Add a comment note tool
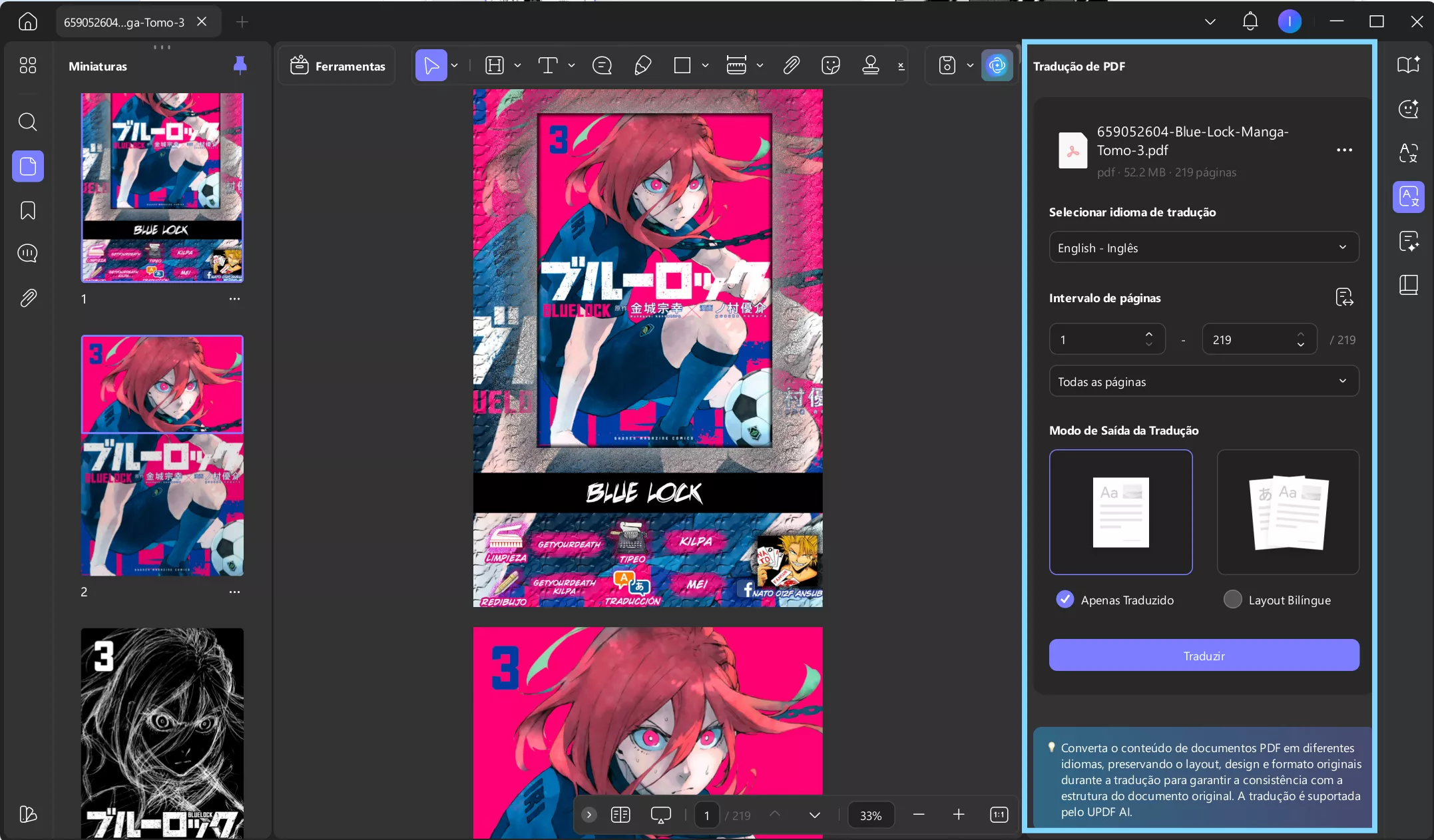Screen dimensions: 1434x840 pyautogui.click(x=602, y=65)
